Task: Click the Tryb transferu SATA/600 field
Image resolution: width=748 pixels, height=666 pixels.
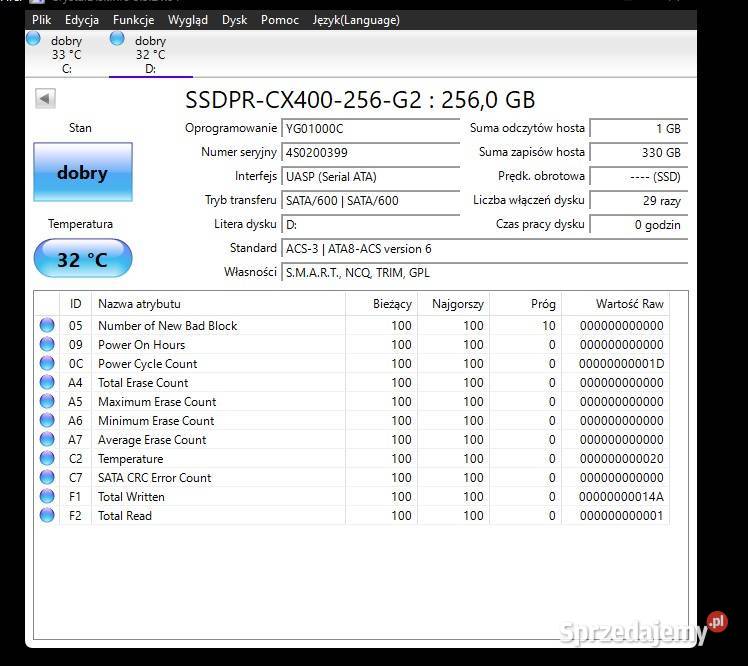Action: pyautogui.click(x=370, y=200)
